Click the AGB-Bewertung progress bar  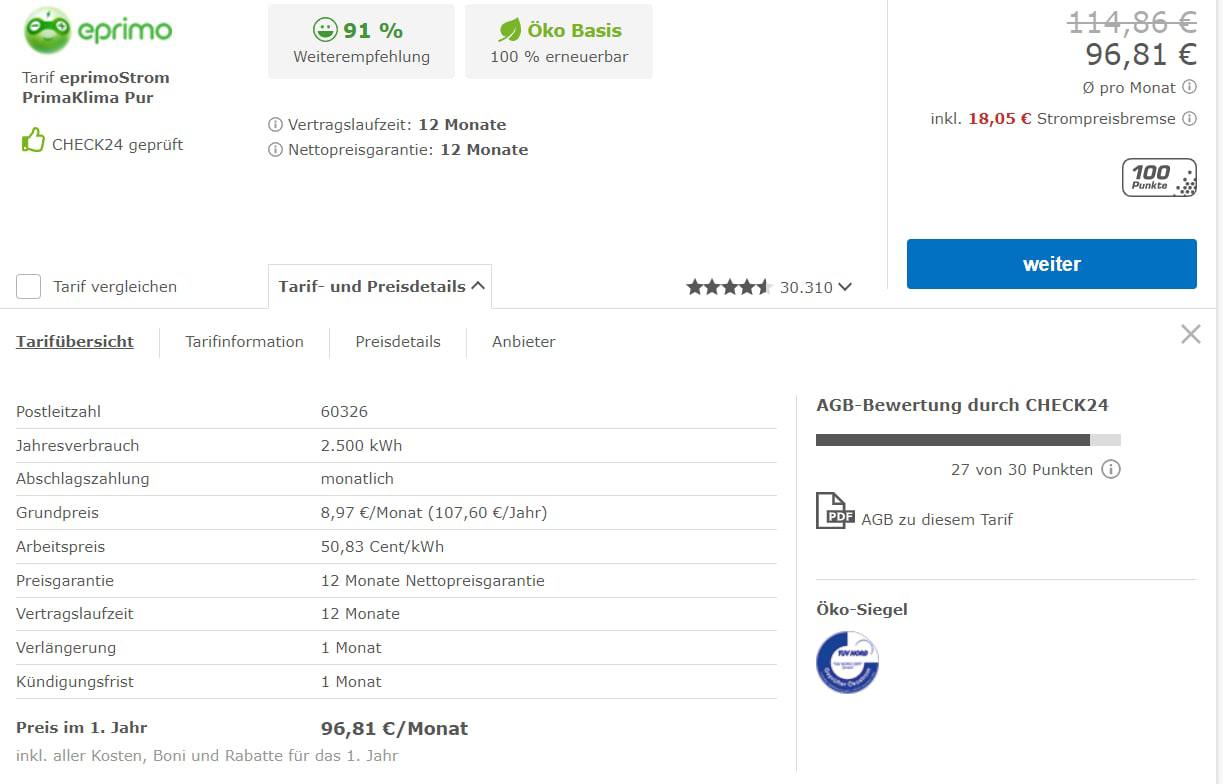pyautogui.click(x=967, y=440)
